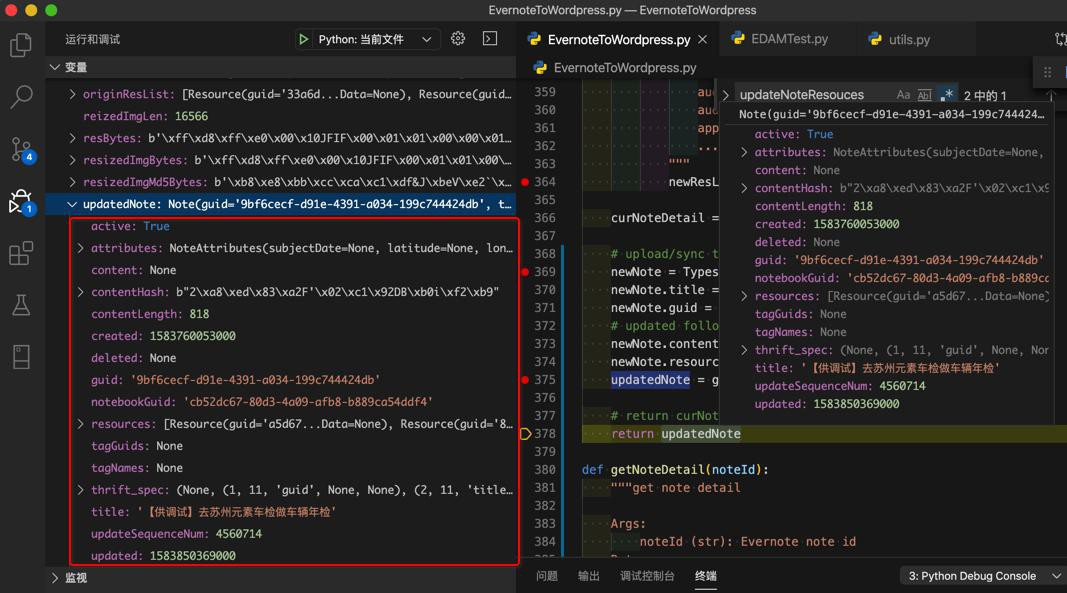This screenshot has height=593, width=1067.
Task: Expand the originResList variable
Action: tap(73, 94)
